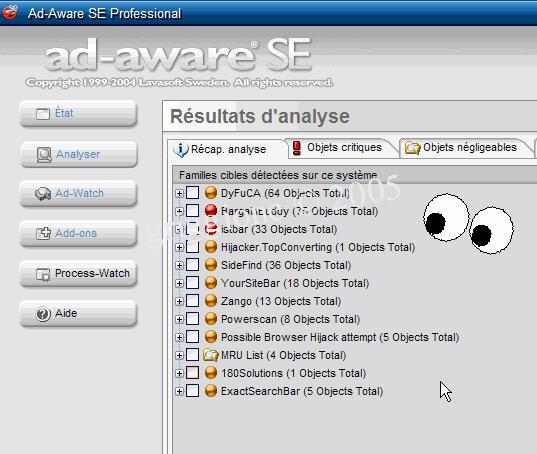The height and width of the screenshot is (454, 537).
Task: Tick the SideFind checkbox
Action: [x=192, y=265]
